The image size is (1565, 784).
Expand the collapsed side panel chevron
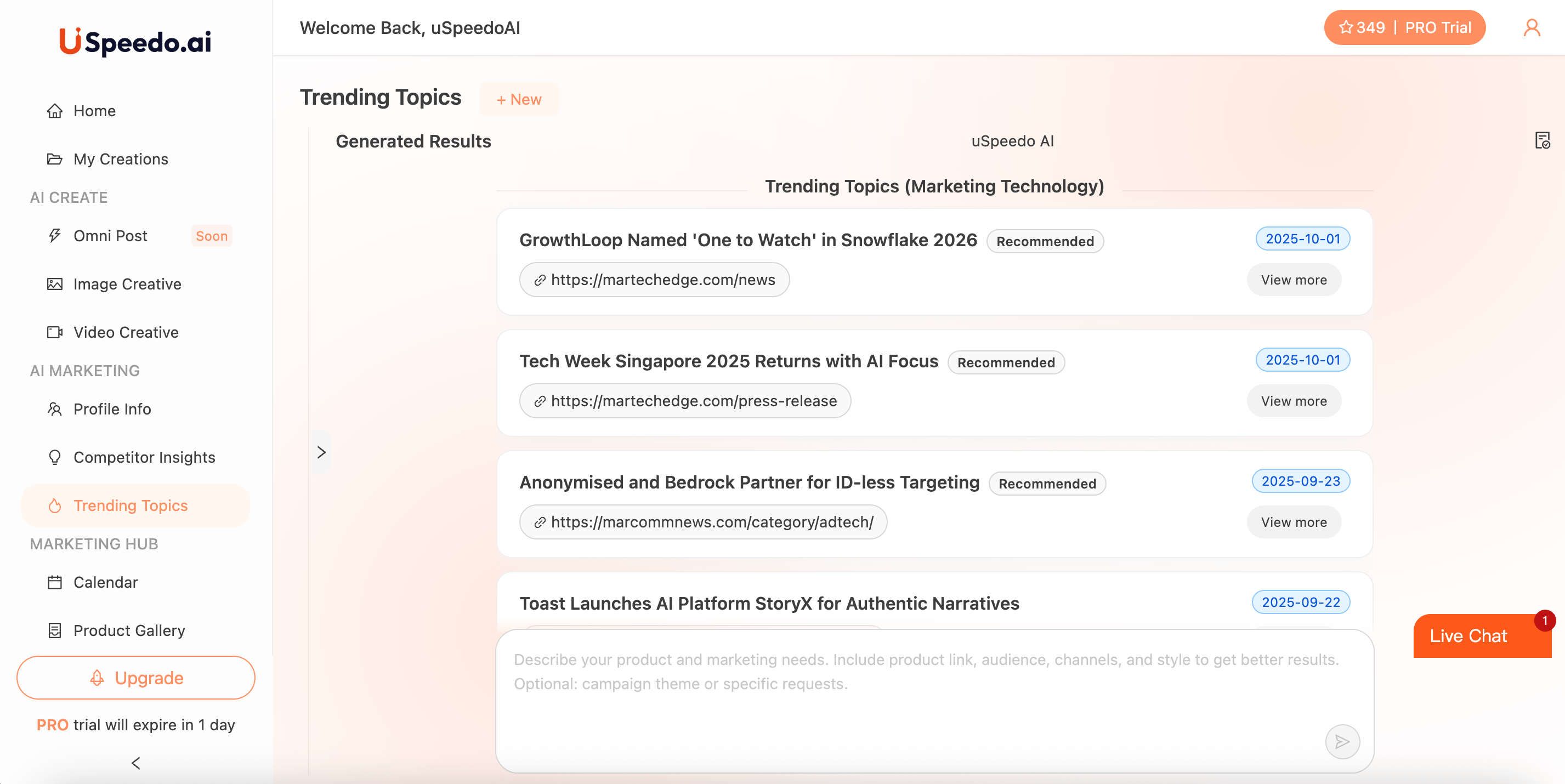[321, 452]
